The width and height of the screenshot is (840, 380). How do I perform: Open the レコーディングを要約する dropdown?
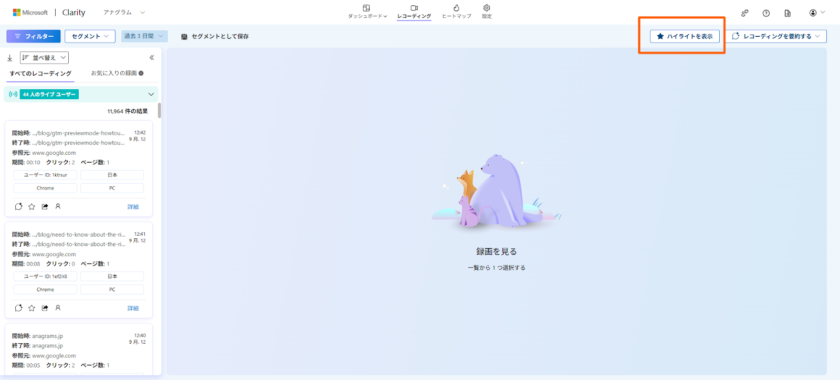tap(776, 36)
